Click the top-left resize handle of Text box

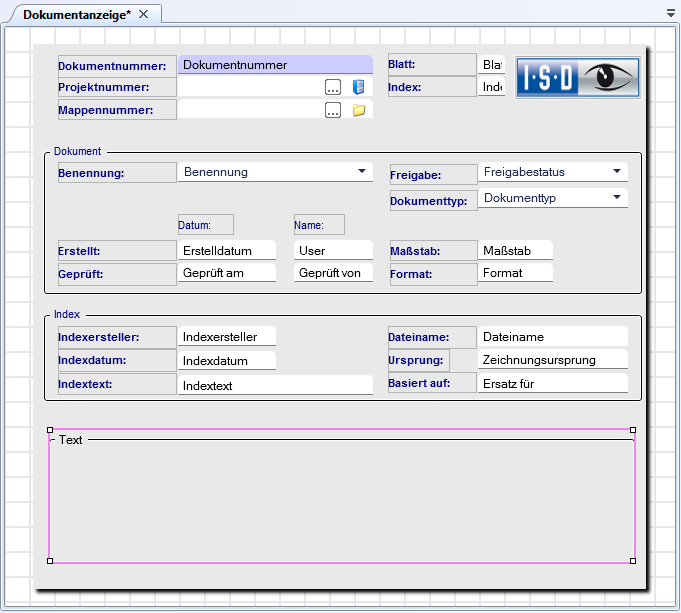point(50,430)
